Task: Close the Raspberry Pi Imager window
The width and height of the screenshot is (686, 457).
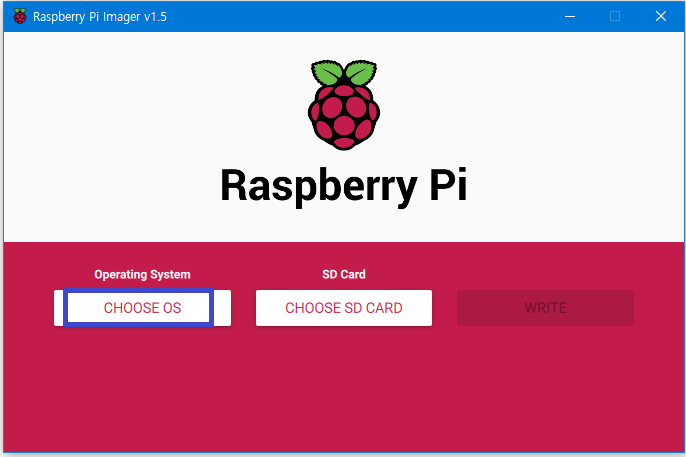Action: click(x=661, y=16)
